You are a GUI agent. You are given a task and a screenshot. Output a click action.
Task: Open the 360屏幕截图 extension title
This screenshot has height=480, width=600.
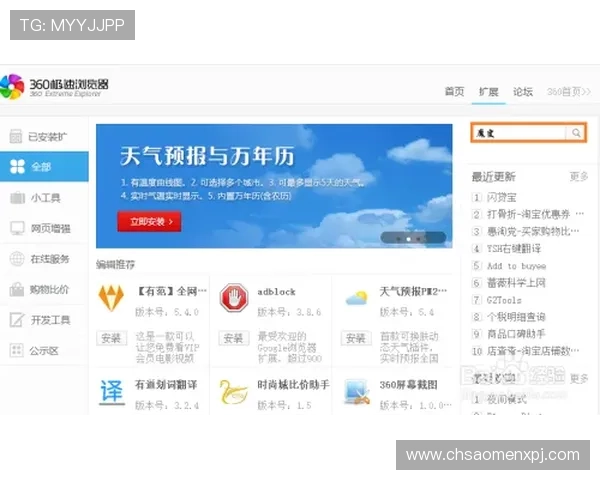click(409, 385)
